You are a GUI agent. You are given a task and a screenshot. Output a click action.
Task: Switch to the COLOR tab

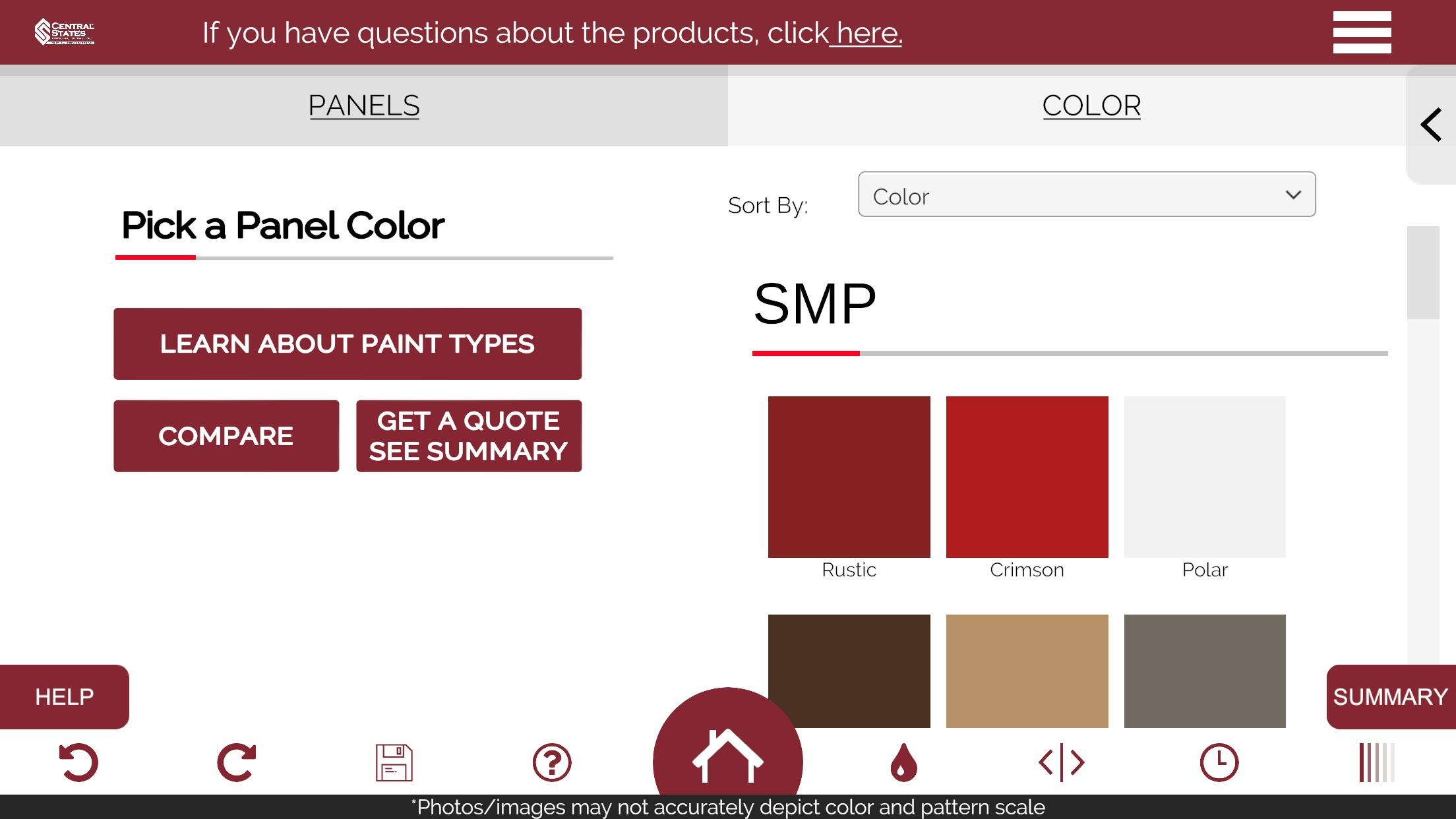point(1091,106)
